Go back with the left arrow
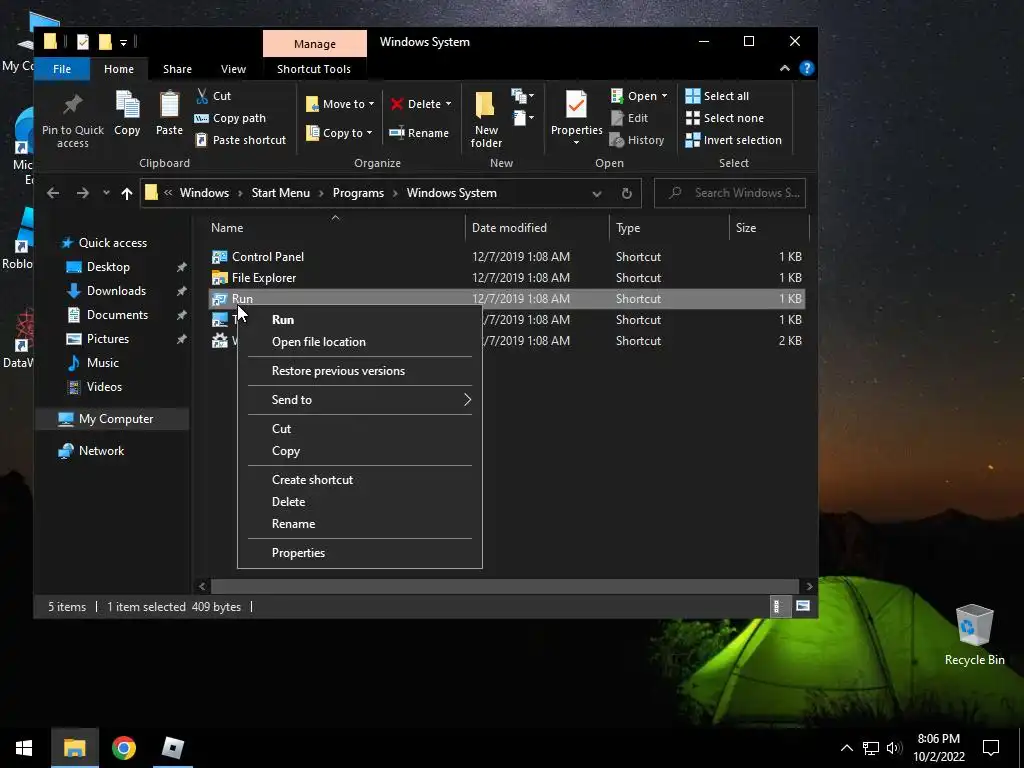 (54, 193)
